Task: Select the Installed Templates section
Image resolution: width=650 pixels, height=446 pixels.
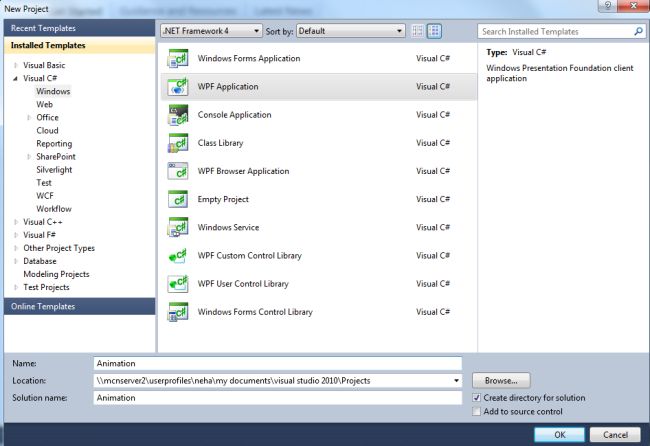Action: (x=80, y=46)
